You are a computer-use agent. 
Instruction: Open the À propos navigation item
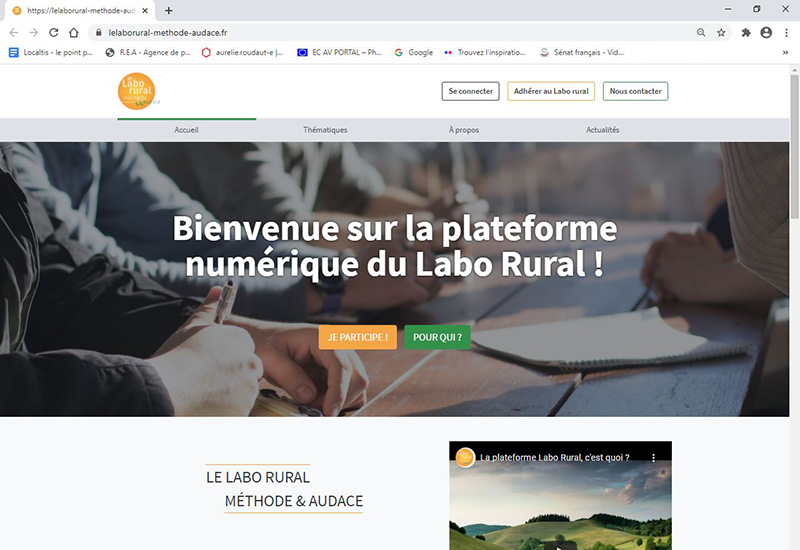point(464,130)
